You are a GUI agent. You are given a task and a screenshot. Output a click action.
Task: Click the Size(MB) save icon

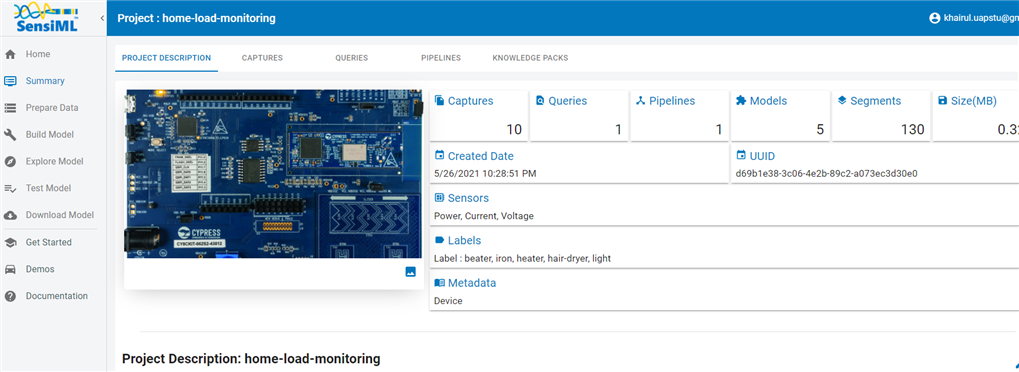[942, 101]
